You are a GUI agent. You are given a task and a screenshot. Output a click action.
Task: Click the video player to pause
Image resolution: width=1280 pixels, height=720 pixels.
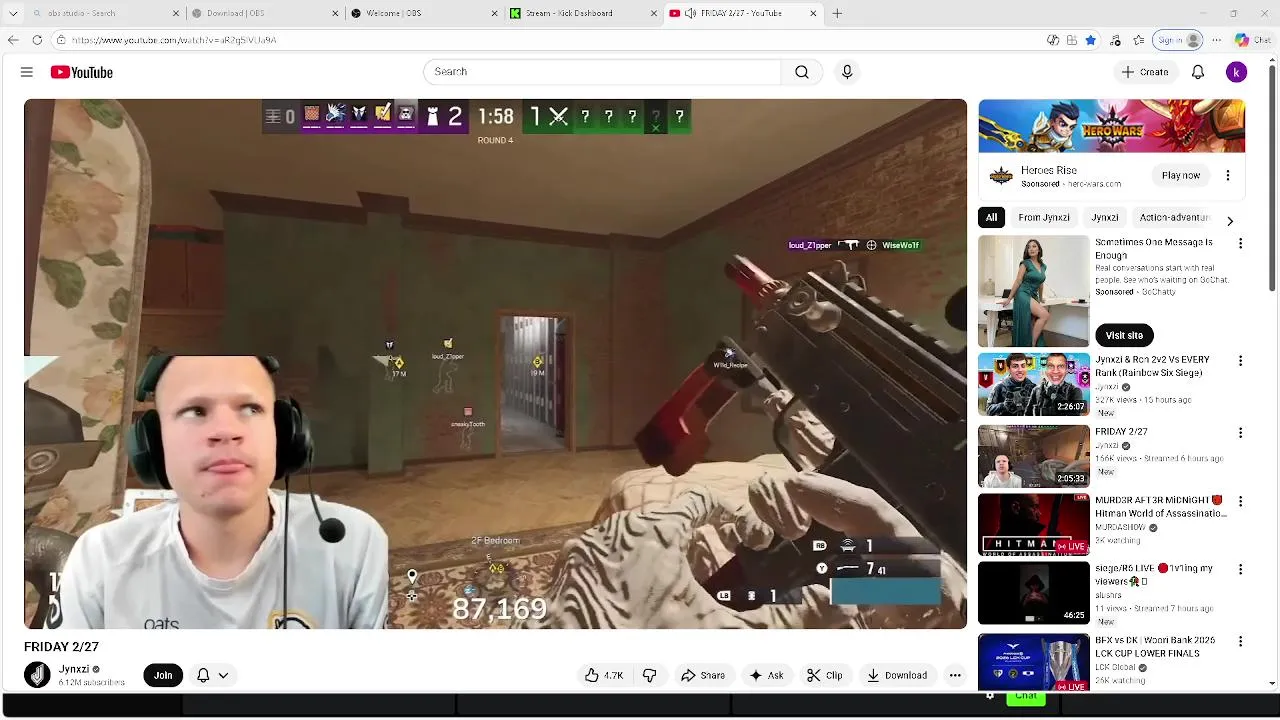coord(495,363)
